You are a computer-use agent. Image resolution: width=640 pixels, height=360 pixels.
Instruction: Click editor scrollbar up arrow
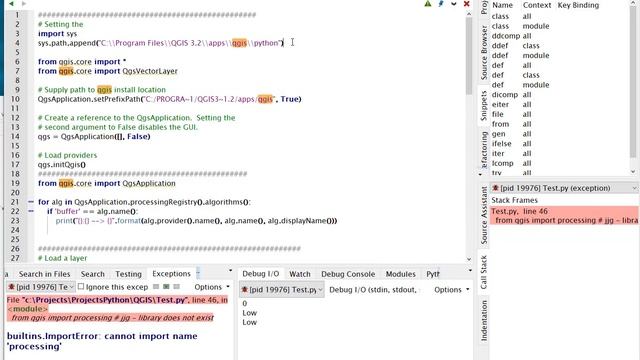click(x=469, y=14)
